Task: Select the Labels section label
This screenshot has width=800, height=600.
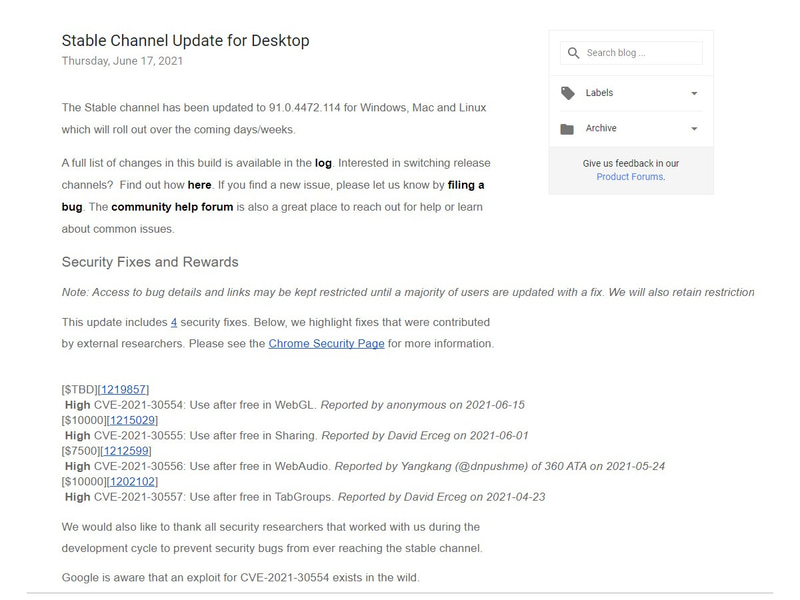Action: [599, 93]
